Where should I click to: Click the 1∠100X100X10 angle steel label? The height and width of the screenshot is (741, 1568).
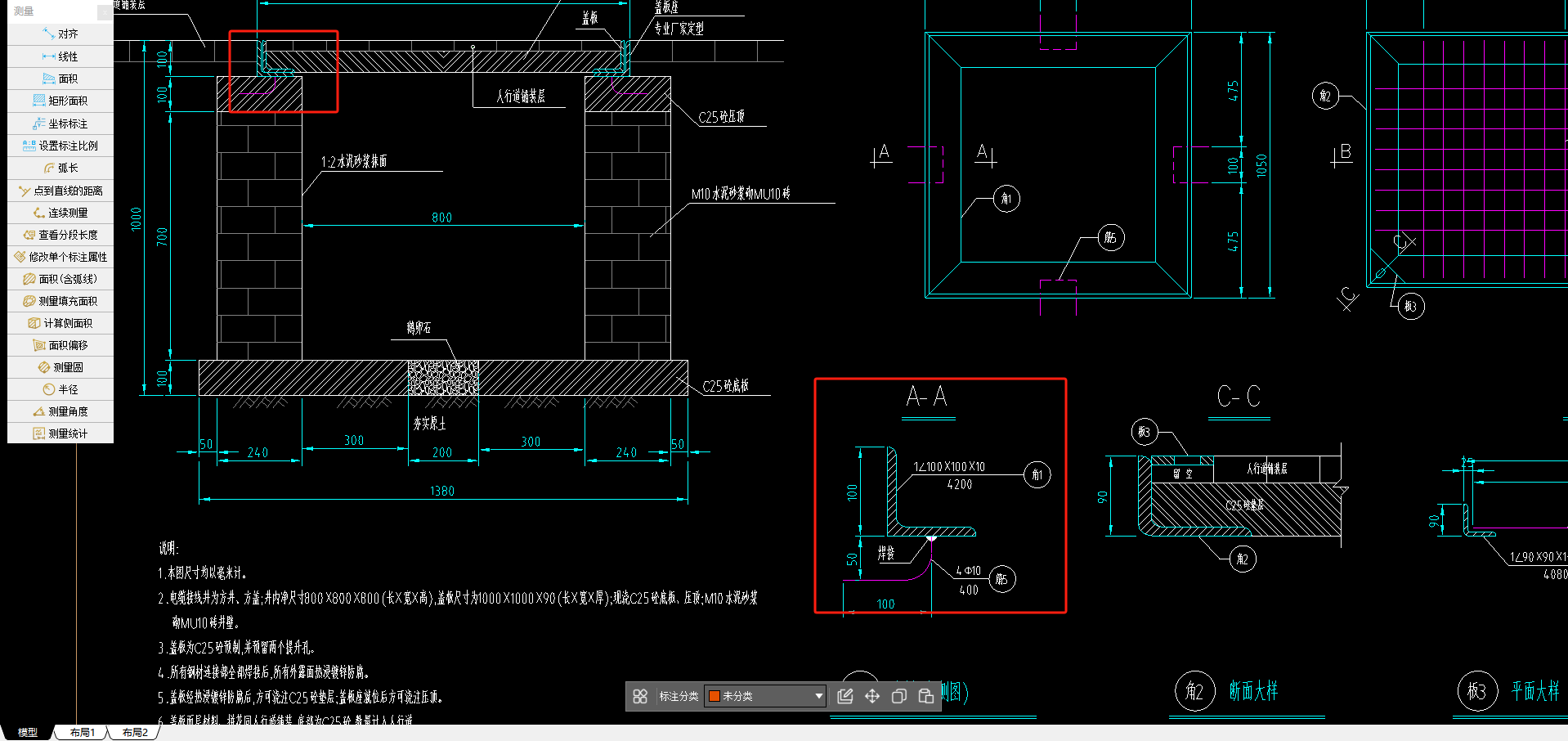[949, 467]
